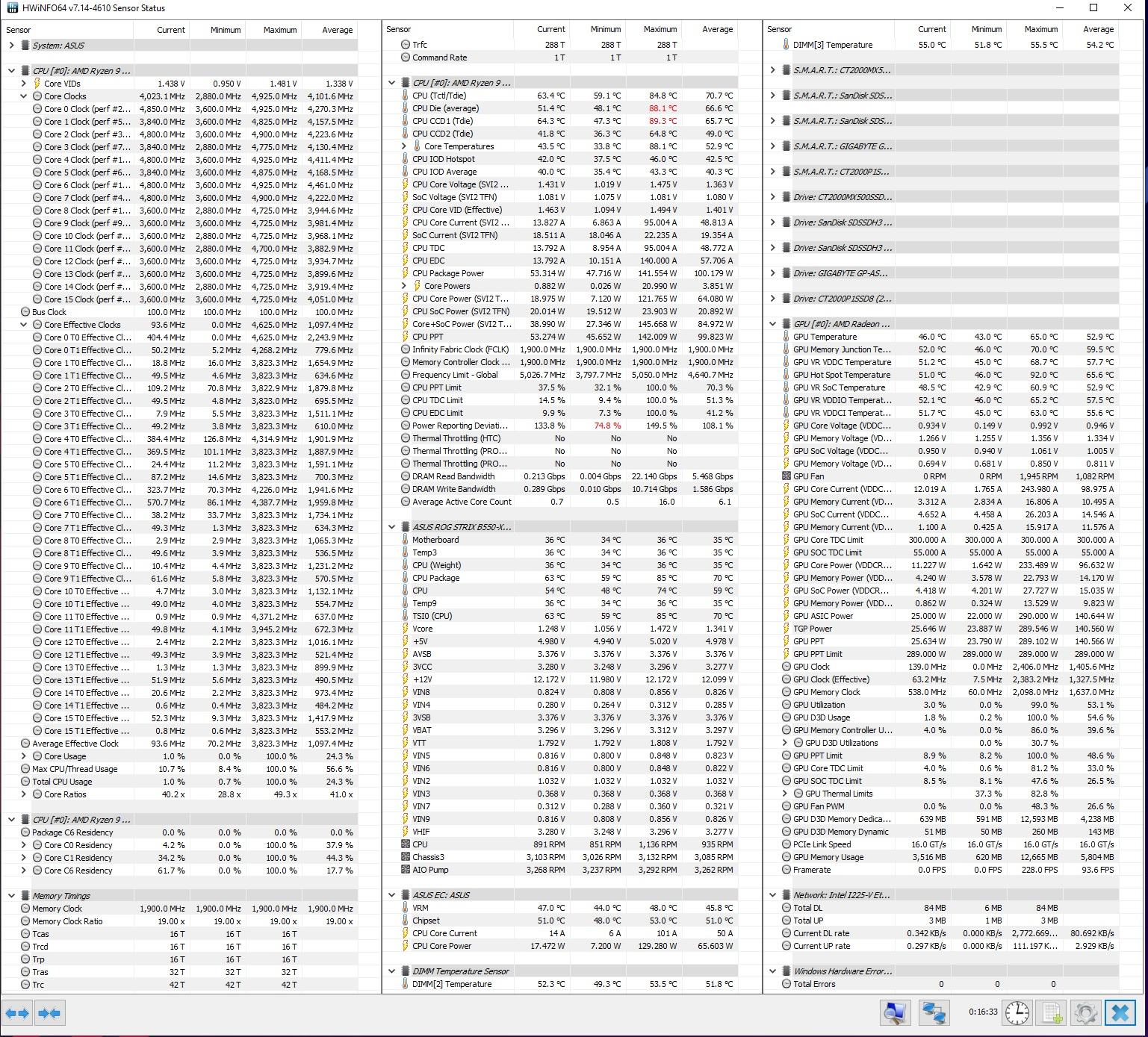Click the expand-columns arrows button at bottom left
The width and height of the screenshot is (1148, 1037).
[x=16, y=1013]
